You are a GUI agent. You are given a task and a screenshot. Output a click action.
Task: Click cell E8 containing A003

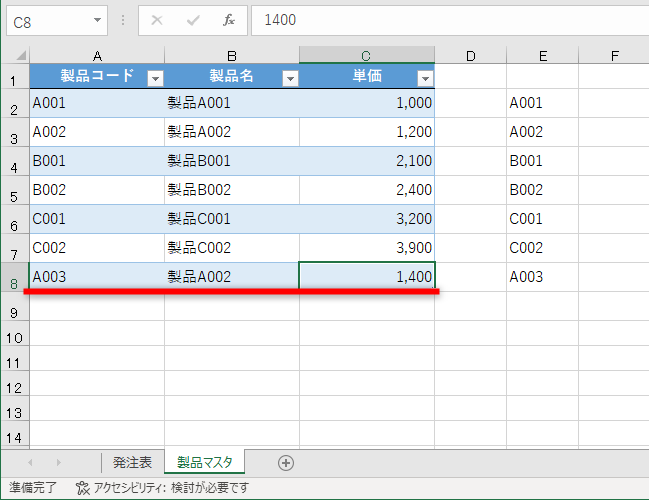click(x=543, y=277)
